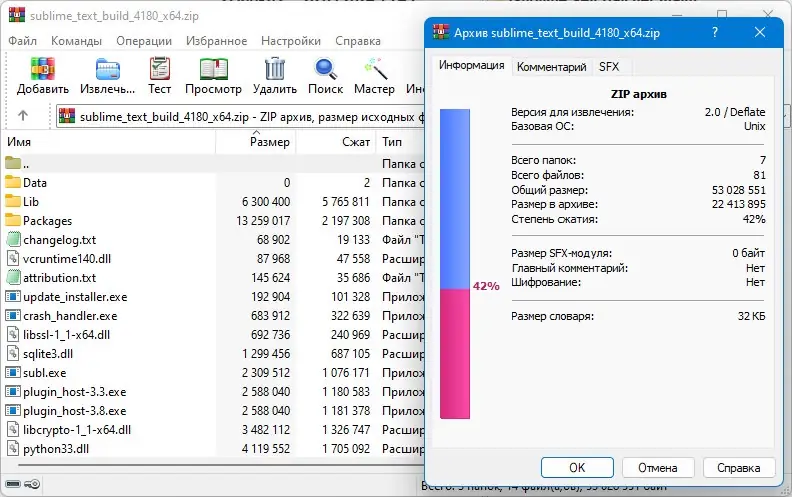Image resolution: width=792 pixels, height=497 pixels.
Task: Click the parent folder '..' icon
Action: point(13,163)
